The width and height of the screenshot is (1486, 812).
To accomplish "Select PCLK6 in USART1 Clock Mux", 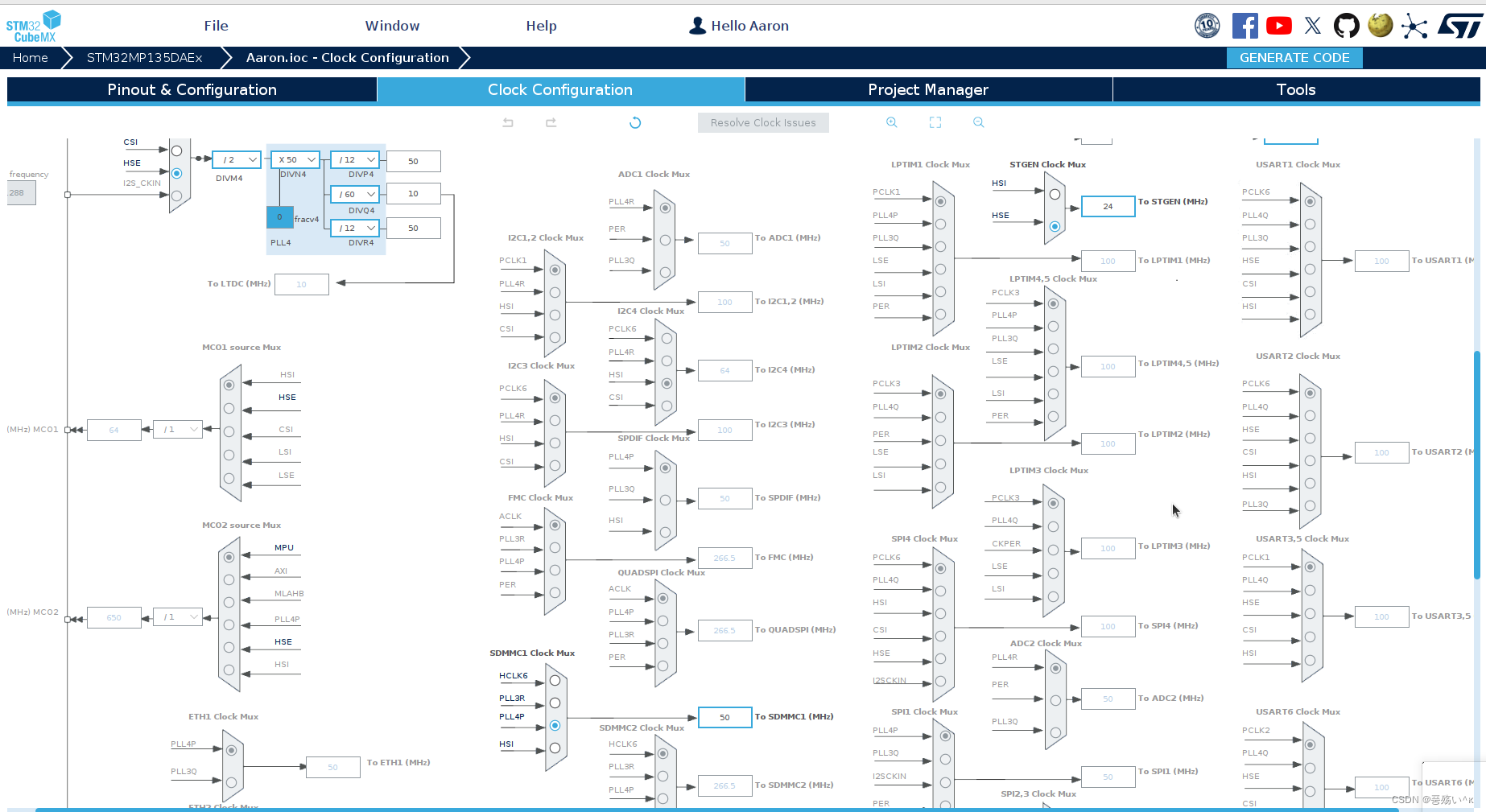I will tap(1310, 201).
